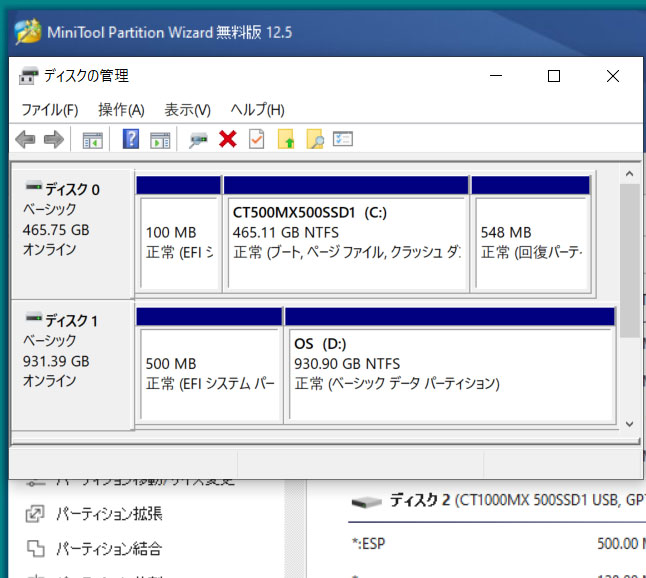Image resolution: width=646 pixels, height=578 pixels.
Task: Click the パーティション結合 icon in MiniTool sidebar
Action: point(35,548)
